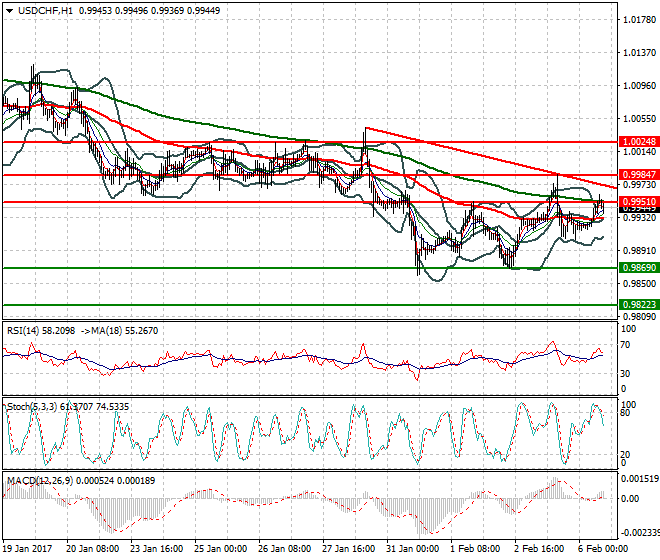660x560 pixels.
Task: Click the green 0.98690 support level label
Action: click(639, 268)
